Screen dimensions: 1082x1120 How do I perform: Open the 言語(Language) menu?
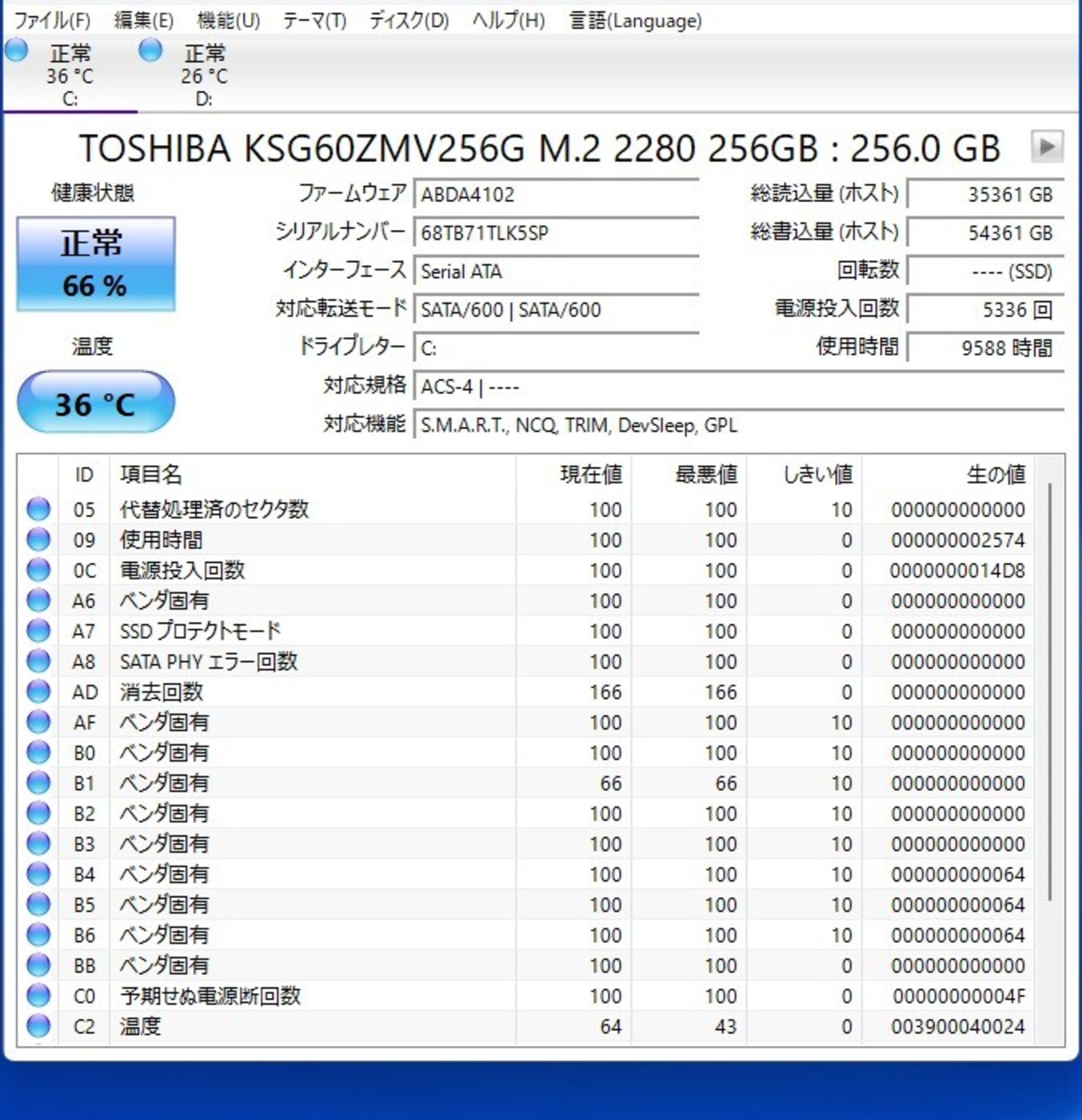pos(635,19)
